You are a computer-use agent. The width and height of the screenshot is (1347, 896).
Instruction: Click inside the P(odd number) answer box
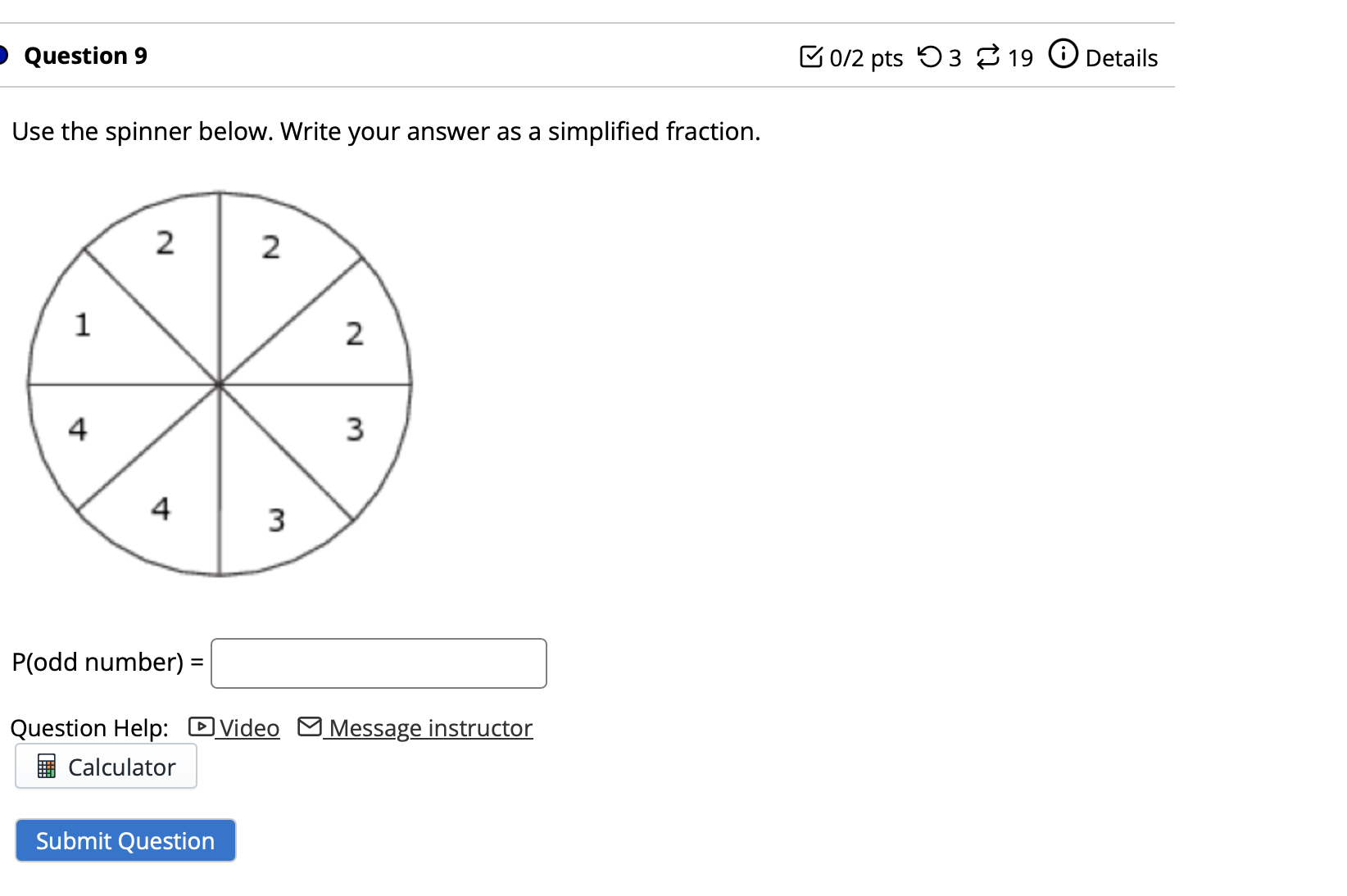click(x=378, y=663)
